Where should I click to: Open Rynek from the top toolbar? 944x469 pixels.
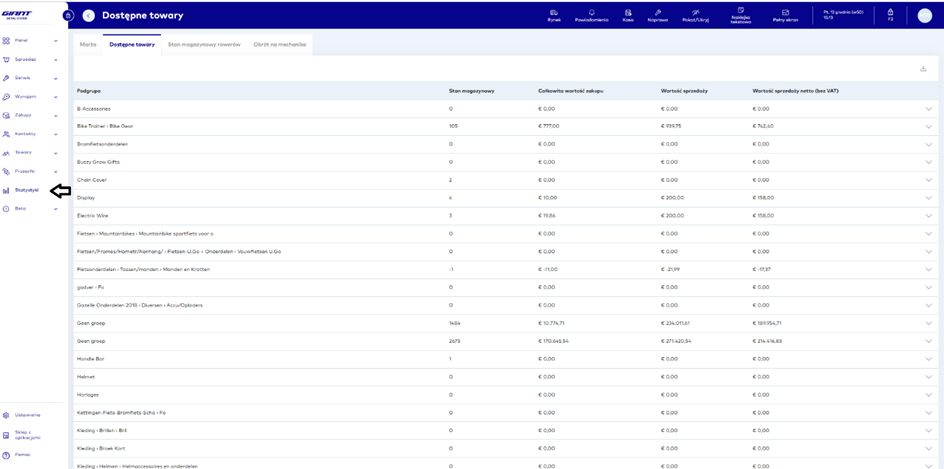pyautogui.click(x=553, y=15)
